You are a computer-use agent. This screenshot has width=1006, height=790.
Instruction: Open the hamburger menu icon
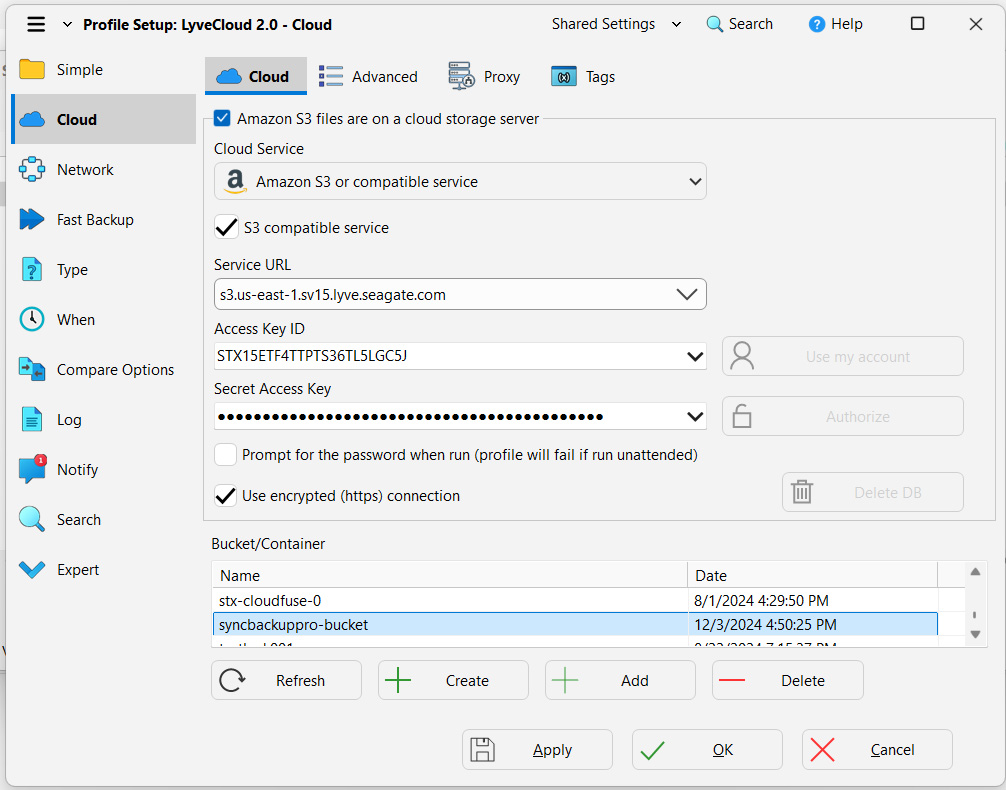(x=36, y=24)
